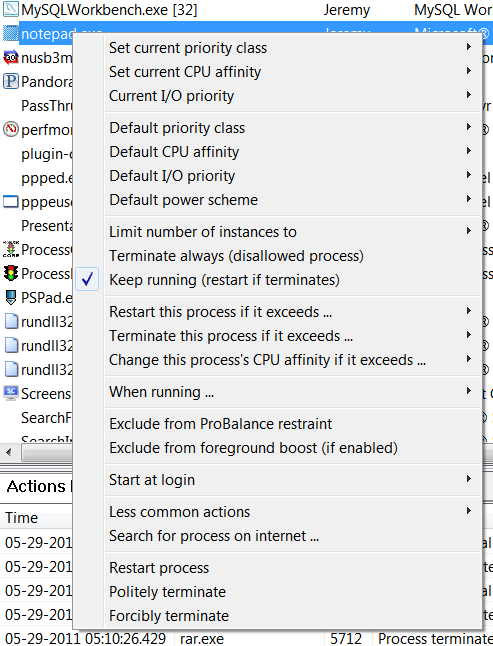Select the Pandora process icon

click(x=11, y=81)
